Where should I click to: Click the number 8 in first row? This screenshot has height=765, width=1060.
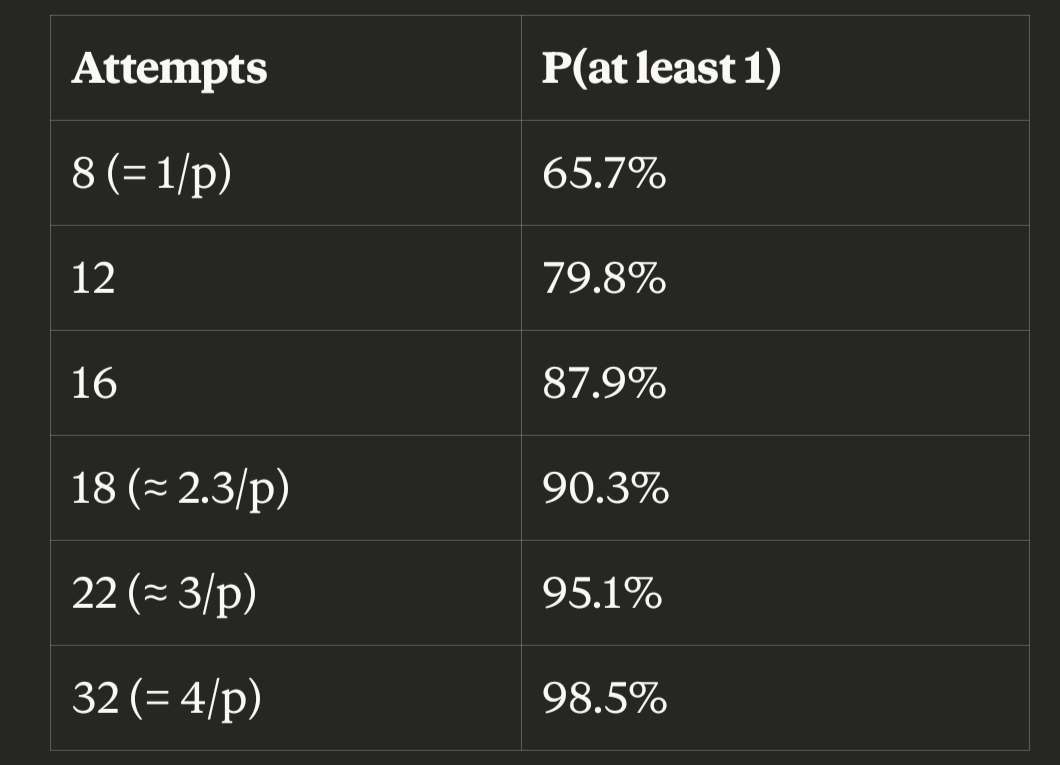pyautogui.click(x=83, y=173)
